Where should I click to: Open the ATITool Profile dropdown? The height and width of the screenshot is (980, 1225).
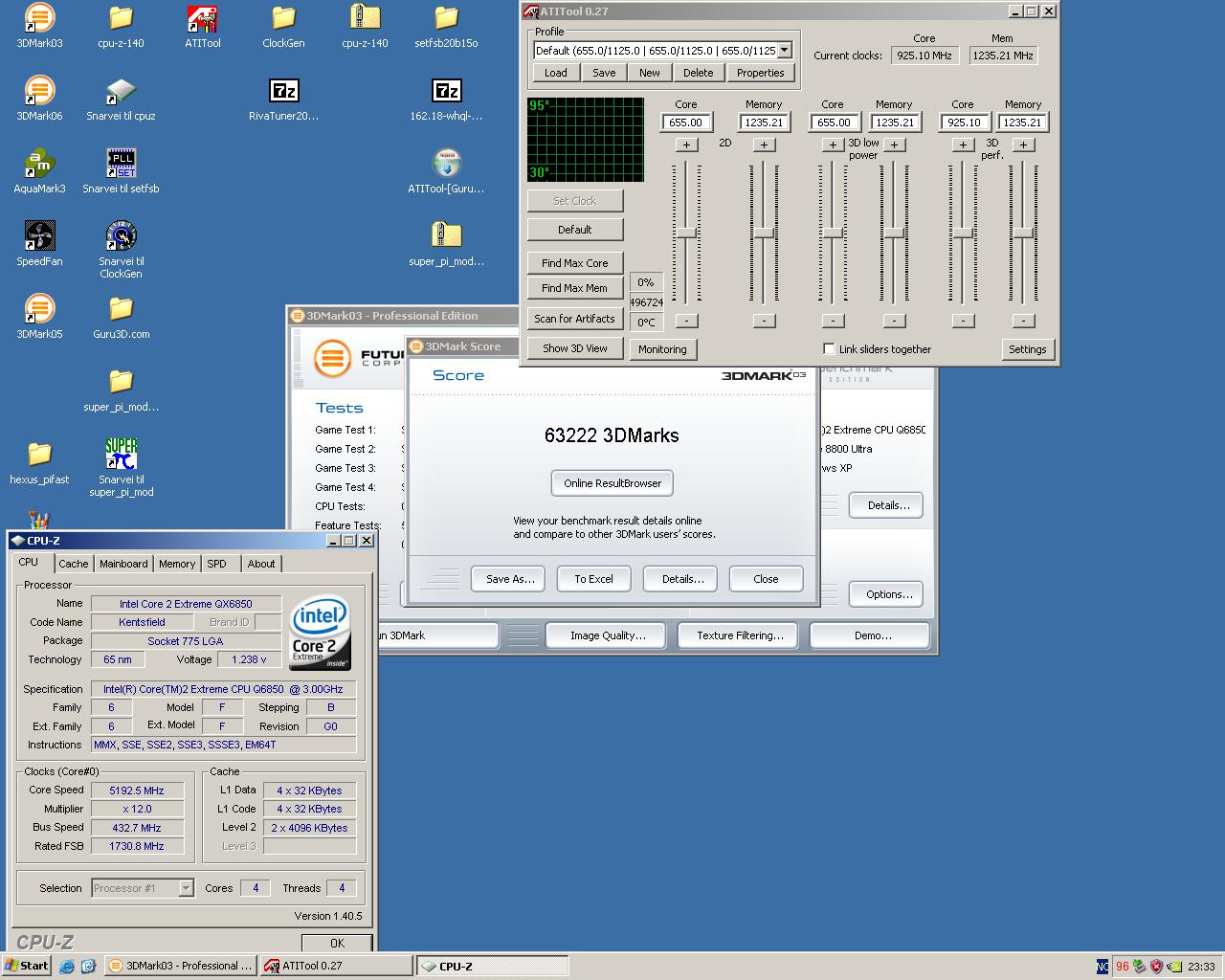point(784,50)
